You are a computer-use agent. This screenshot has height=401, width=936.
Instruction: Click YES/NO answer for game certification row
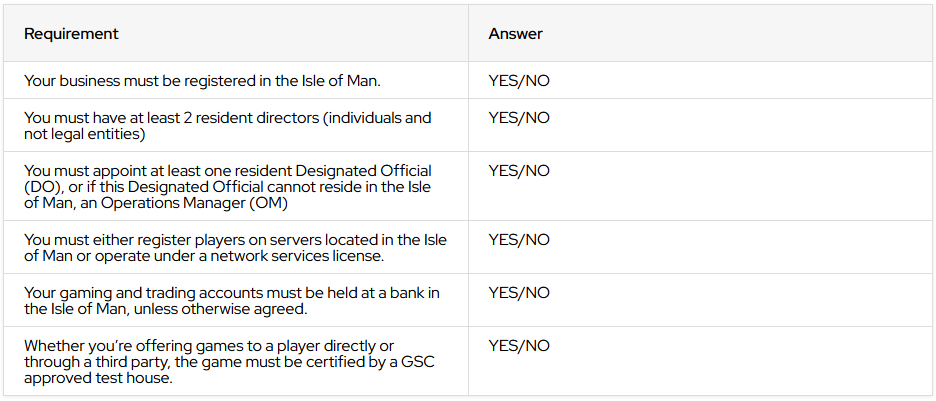519,346
